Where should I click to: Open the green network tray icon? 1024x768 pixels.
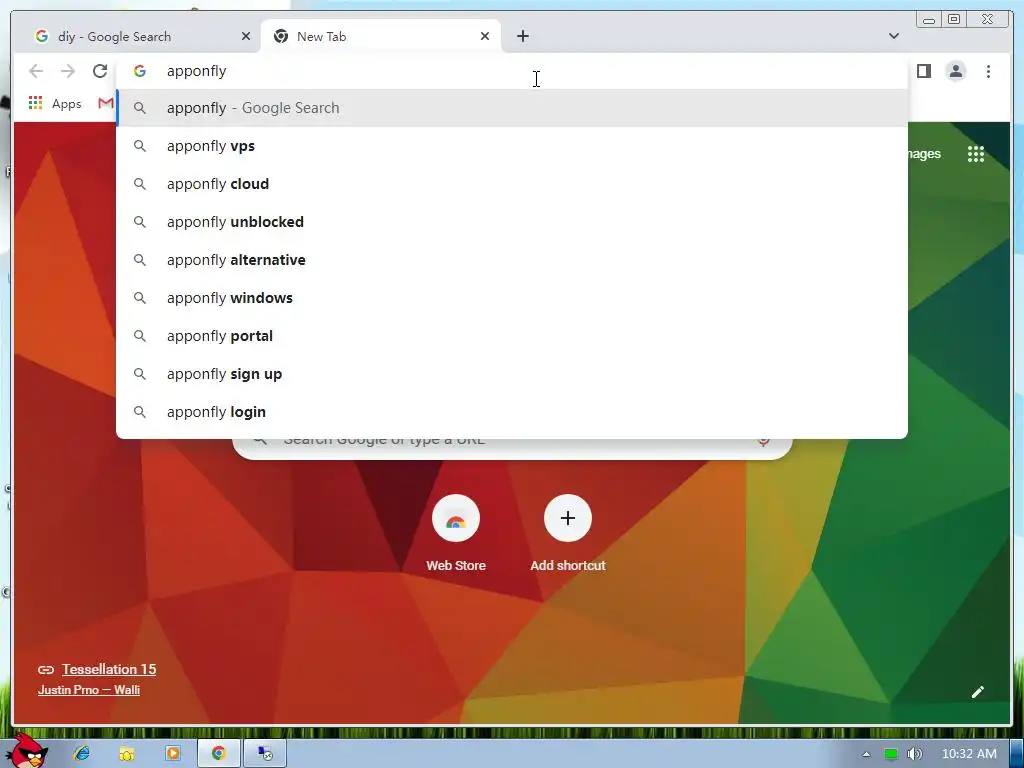coord(890,754)
